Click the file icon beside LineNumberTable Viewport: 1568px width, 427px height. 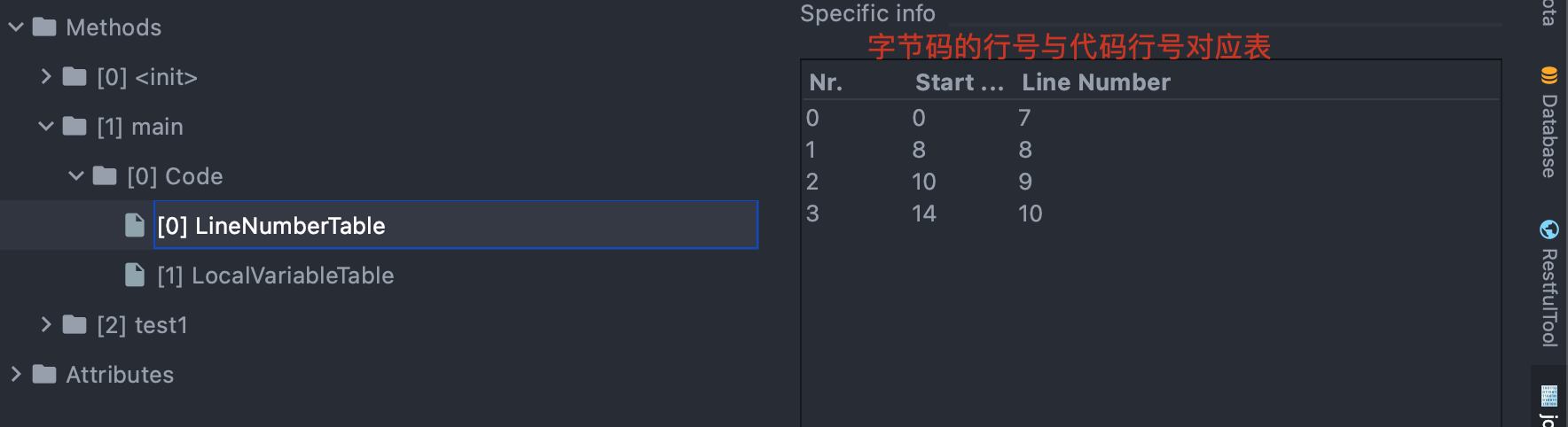coord(135,226)
